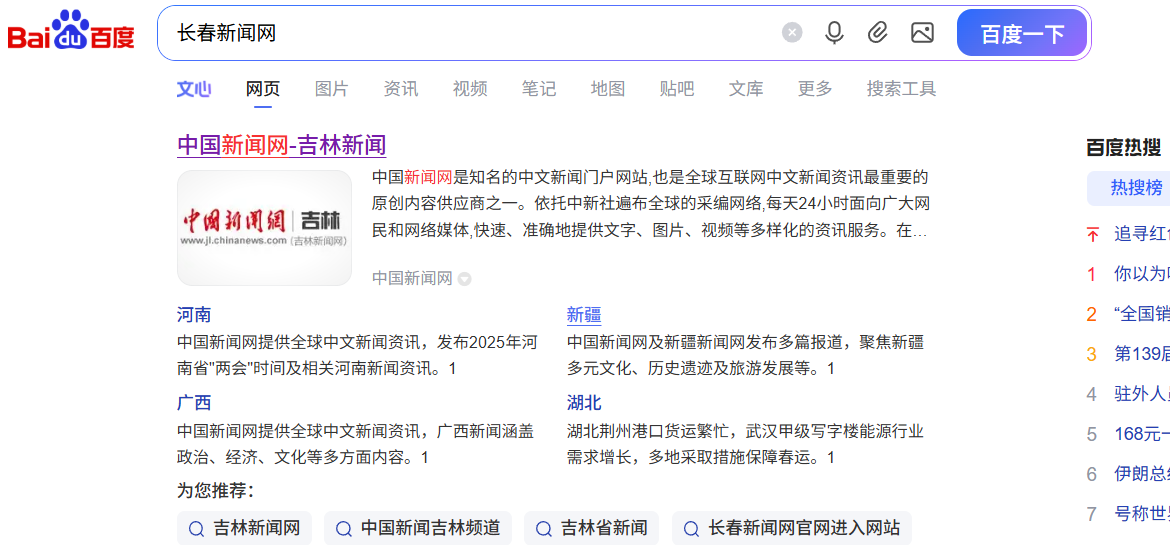
Task: Open hot search item 你以为
Action: coord(1142,274)
